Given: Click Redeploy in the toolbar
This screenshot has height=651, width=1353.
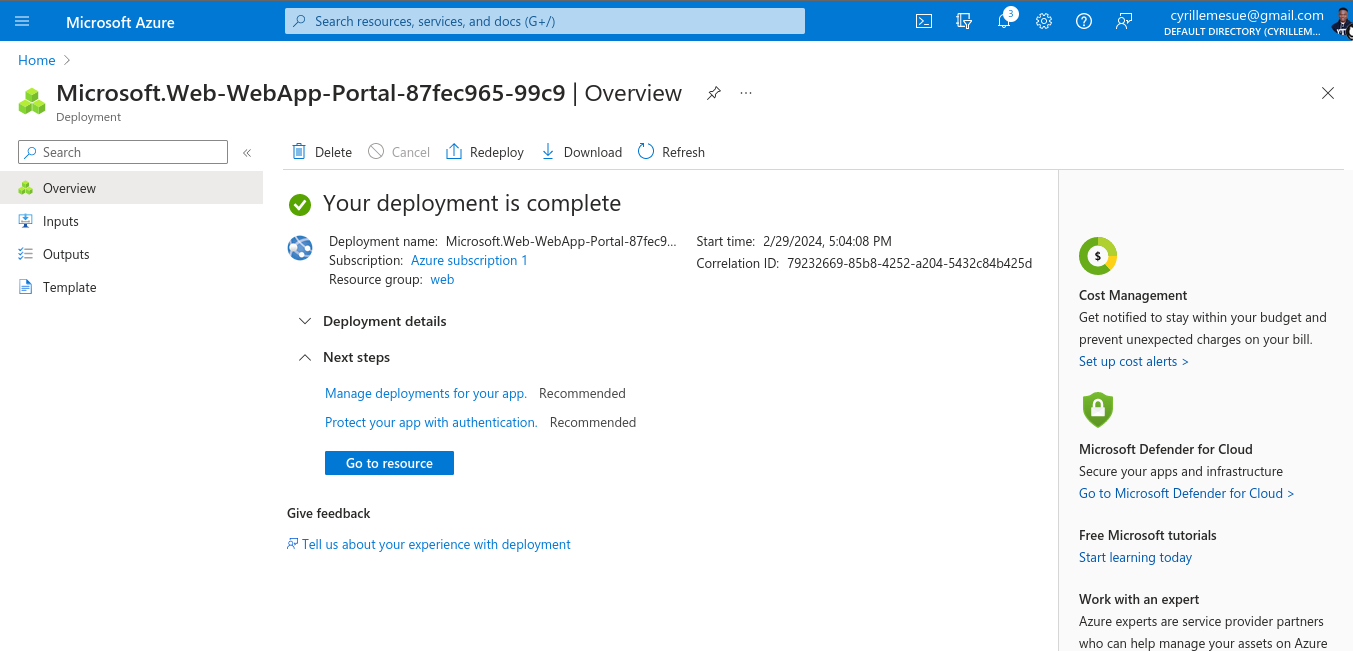Looking at the screenshot, I should [485, 152].
